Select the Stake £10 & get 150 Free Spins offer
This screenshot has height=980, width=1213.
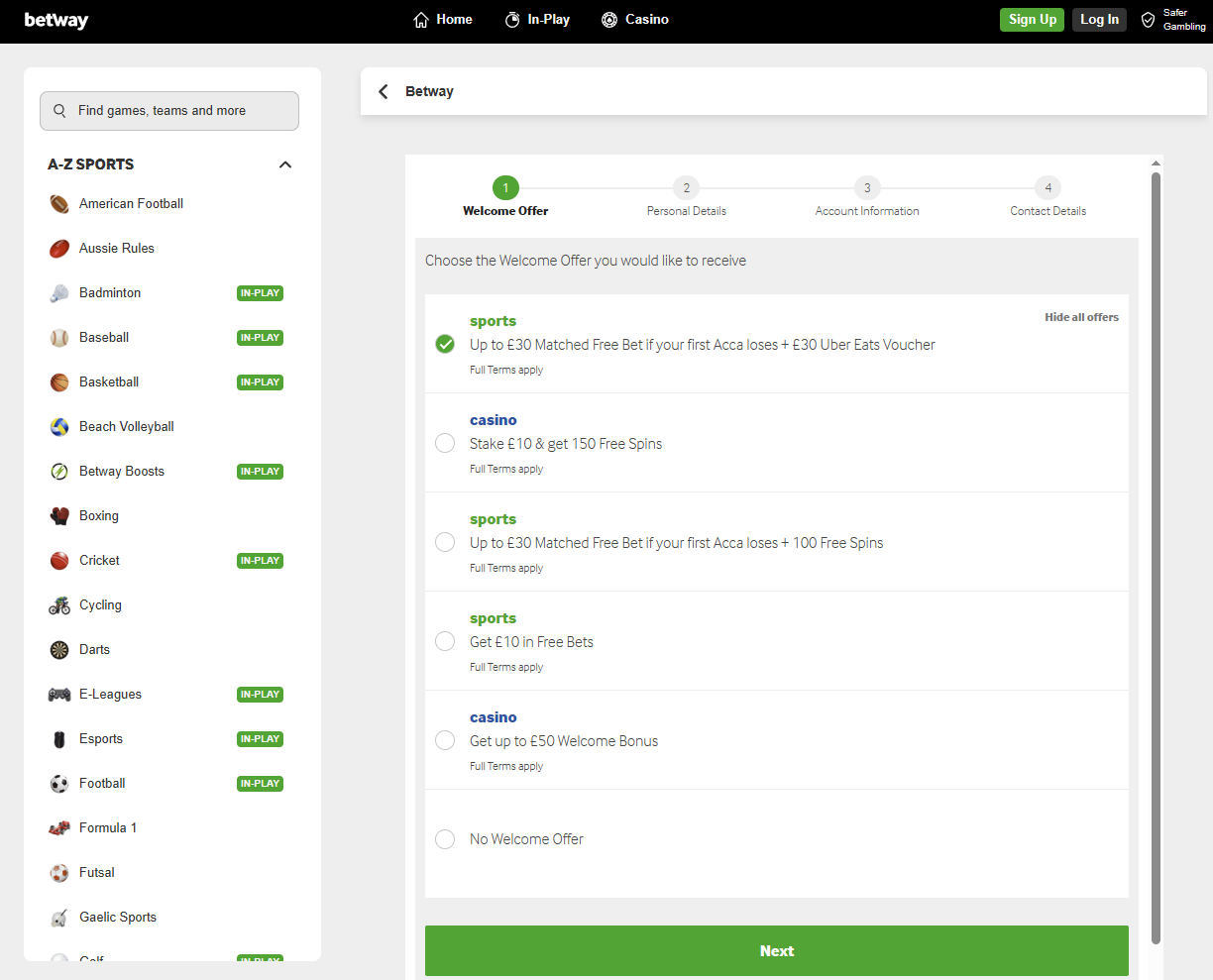coord(445,443)
